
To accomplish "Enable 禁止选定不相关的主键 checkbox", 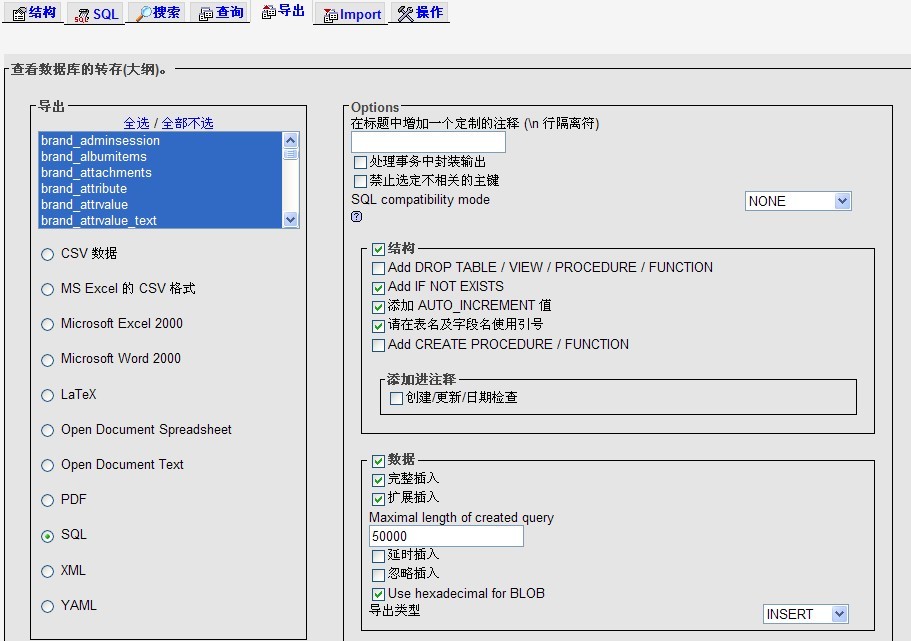I will tap(360, 181).
